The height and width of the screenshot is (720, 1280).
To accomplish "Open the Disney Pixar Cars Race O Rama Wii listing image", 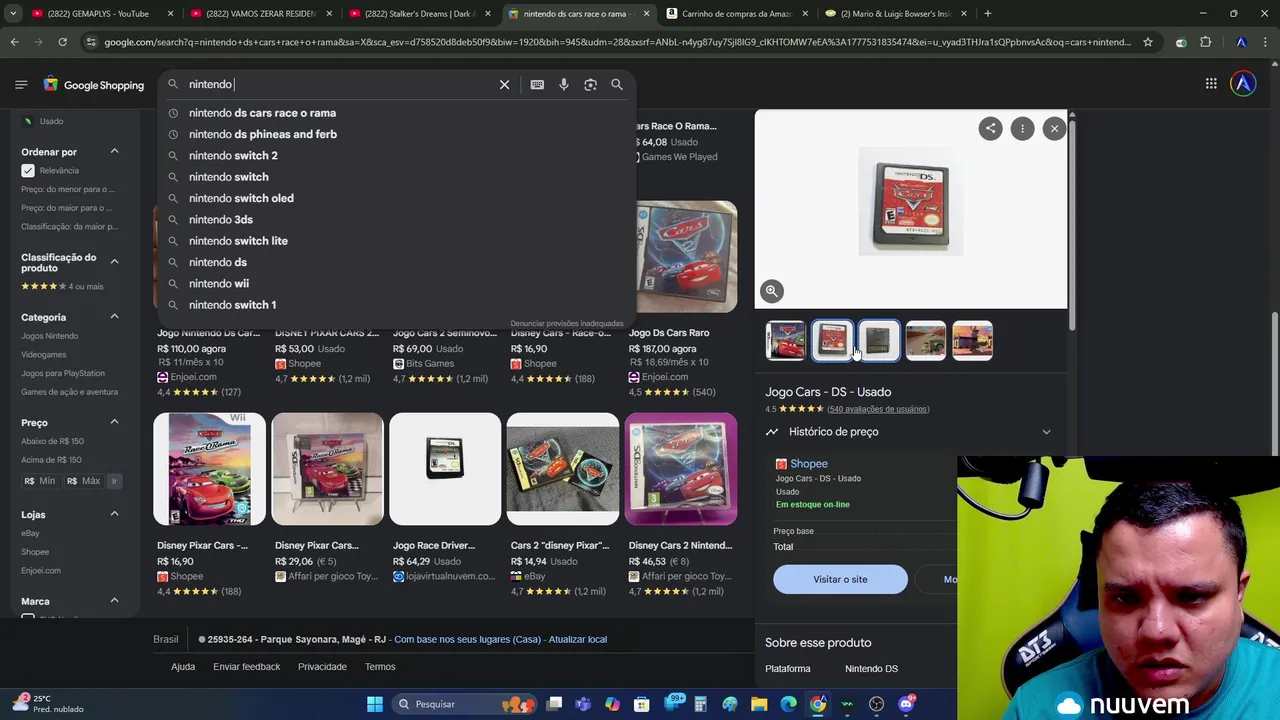I will click(209, 469).
